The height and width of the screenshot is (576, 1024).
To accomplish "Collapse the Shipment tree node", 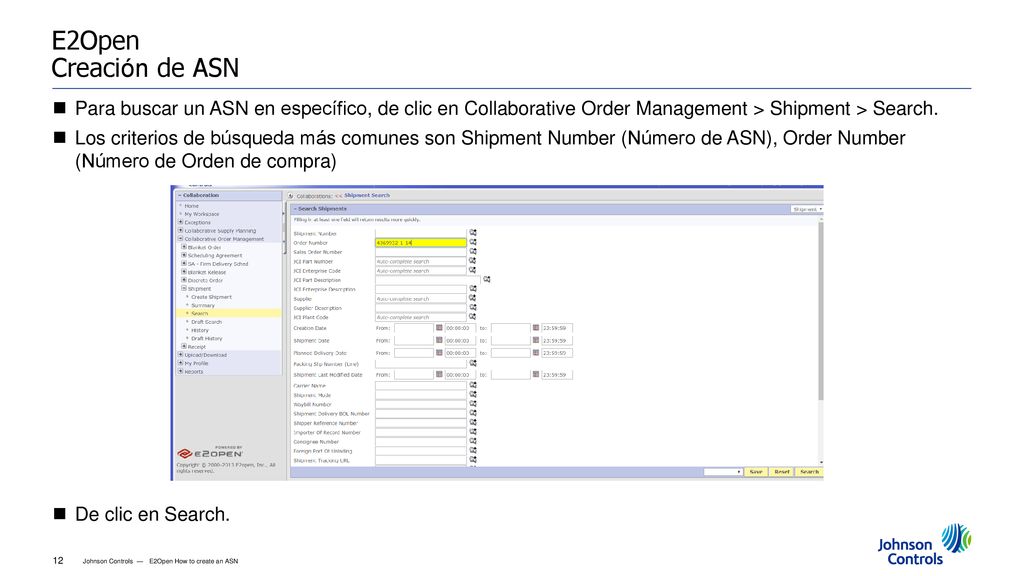I will click(184, 288).
